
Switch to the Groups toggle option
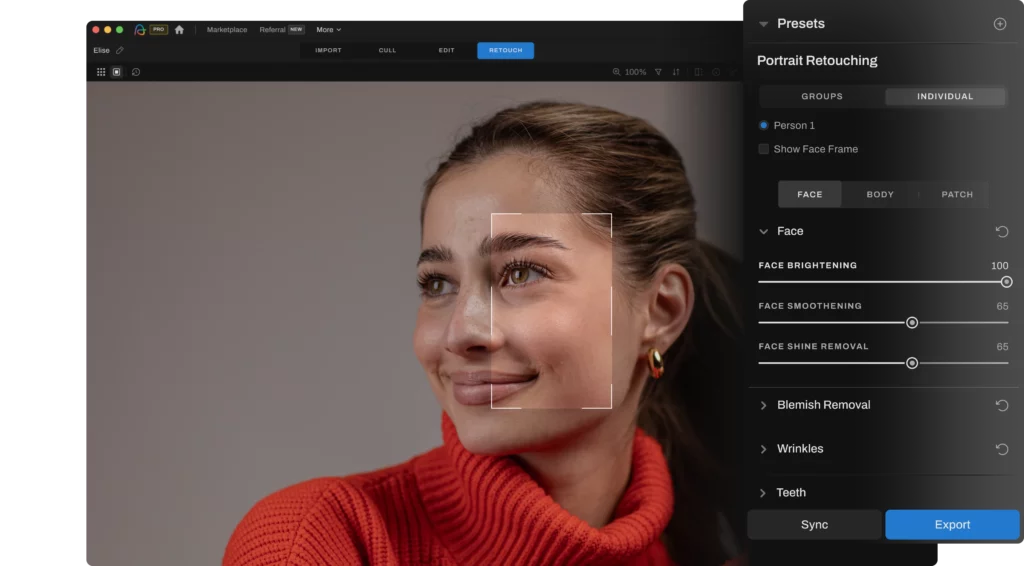(822, 97)
